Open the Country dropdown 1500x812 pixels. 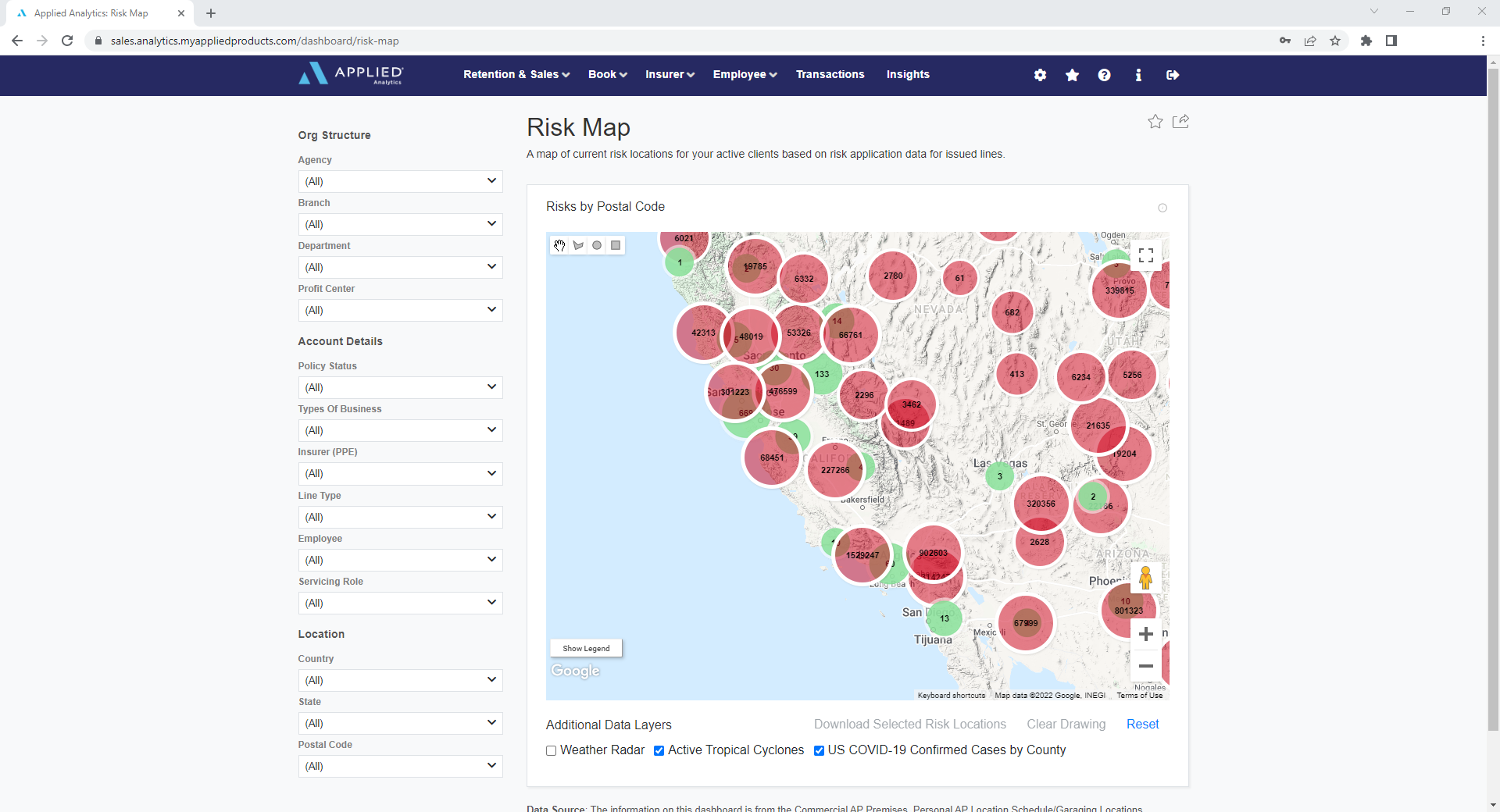(400, 680)
